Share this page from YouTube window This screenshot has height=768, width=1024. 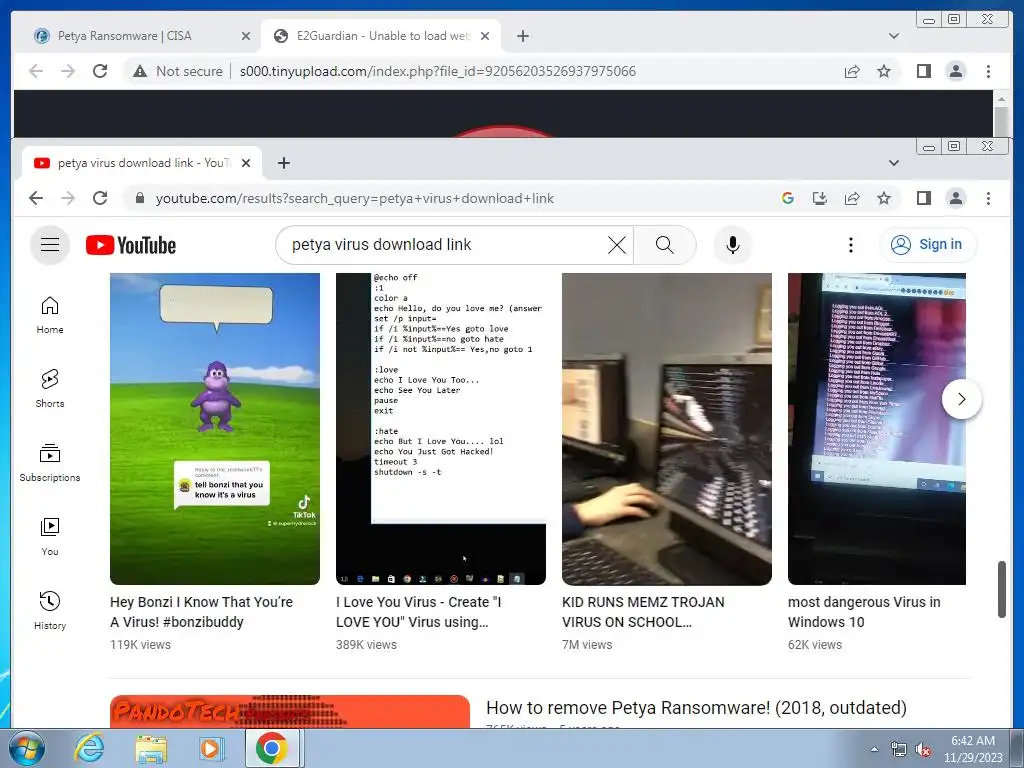(x=852, y=198)
